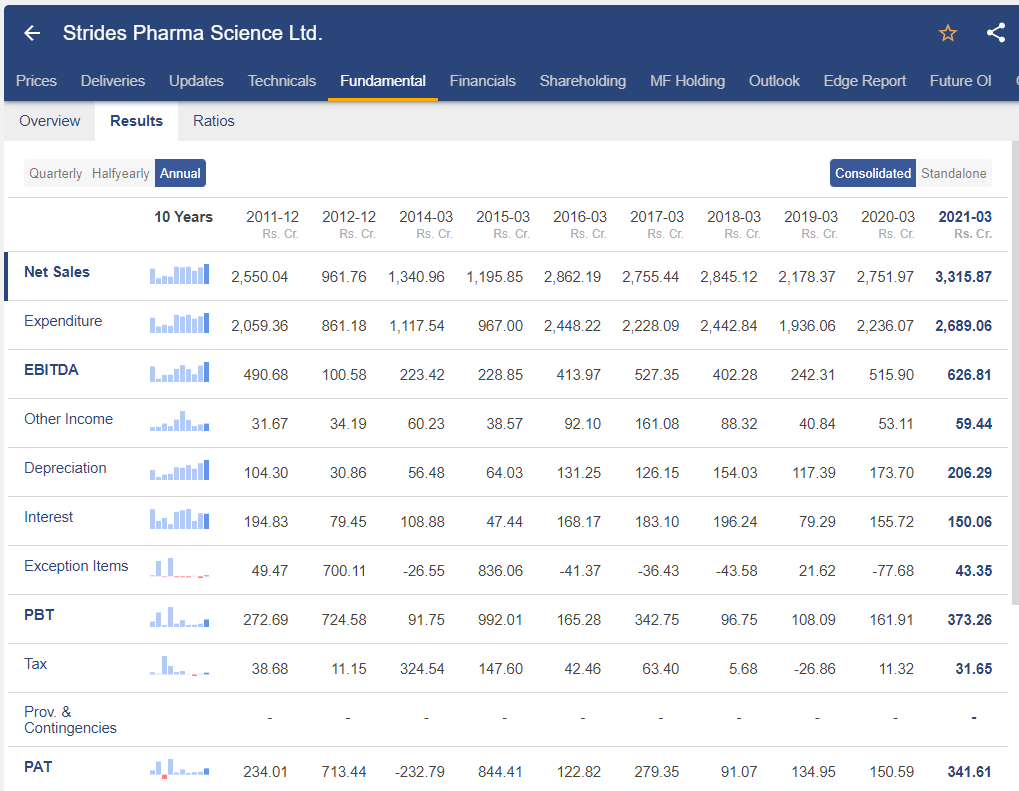1019x791 pixels.
Task: Switch to the Ratios sub-tab
Action: pos(214,121)
